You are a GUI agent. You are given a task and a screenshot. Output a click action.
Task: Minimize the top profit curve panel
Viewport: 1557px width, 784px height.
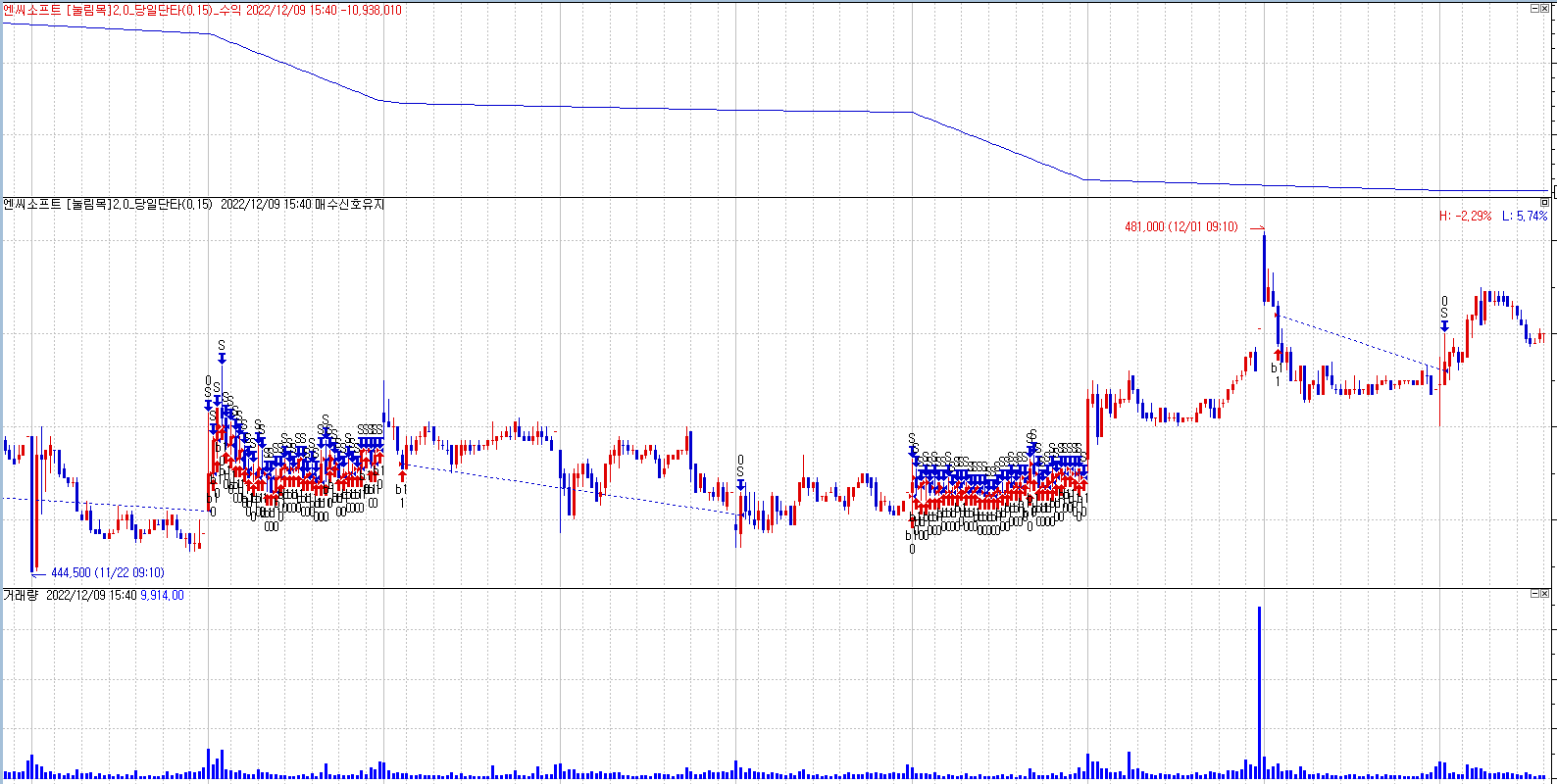pos(1534,8)
